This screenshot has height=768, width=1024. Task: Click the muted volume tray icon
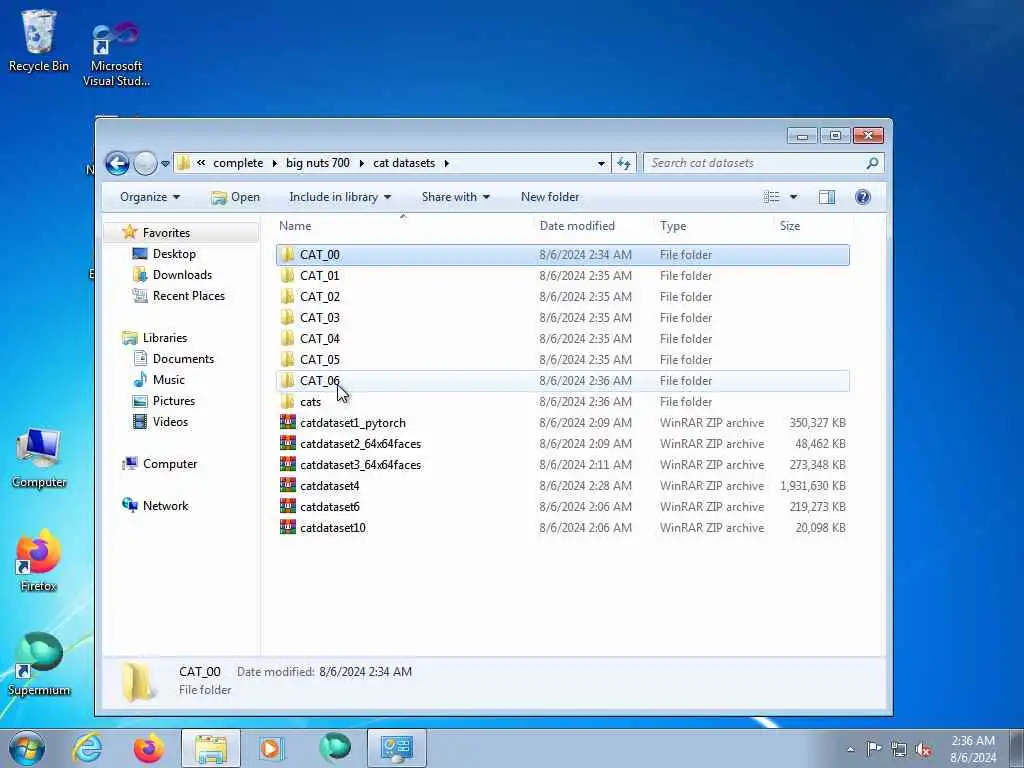[x=923, y=749]
